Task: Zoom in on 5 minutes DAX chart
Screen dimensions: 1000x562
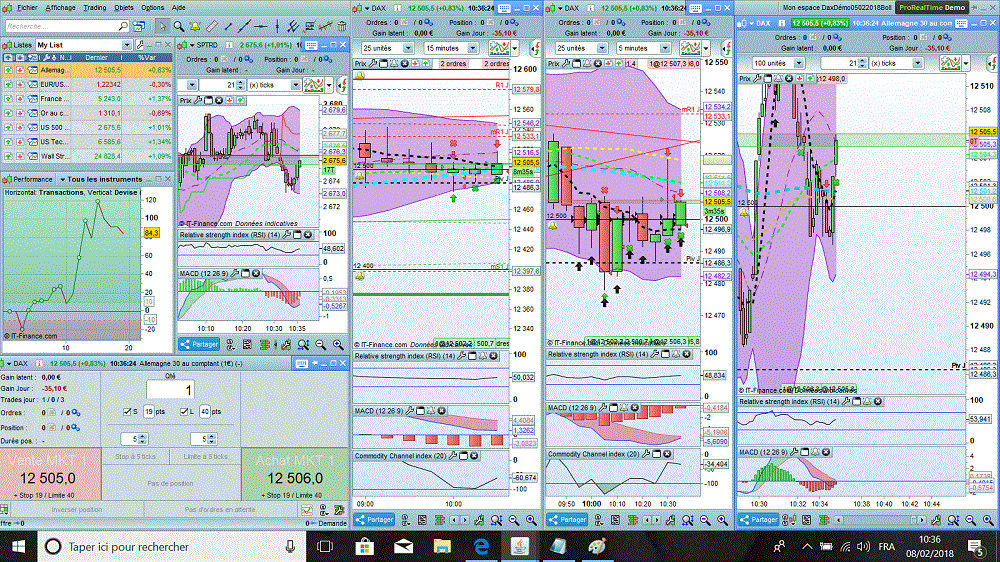Action: point(722,520)
